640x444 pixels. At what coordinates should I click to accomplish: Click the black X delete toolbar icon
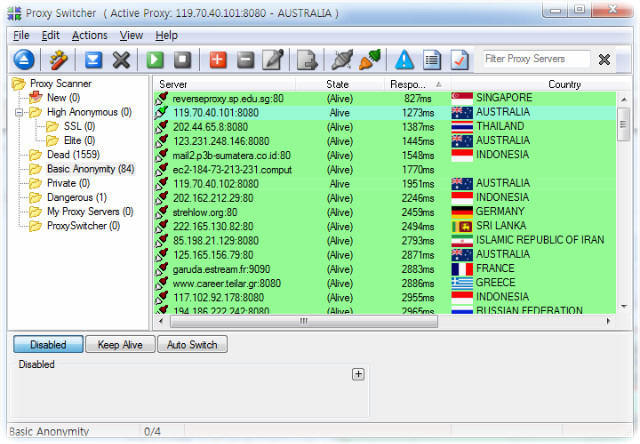click(121, 60)
